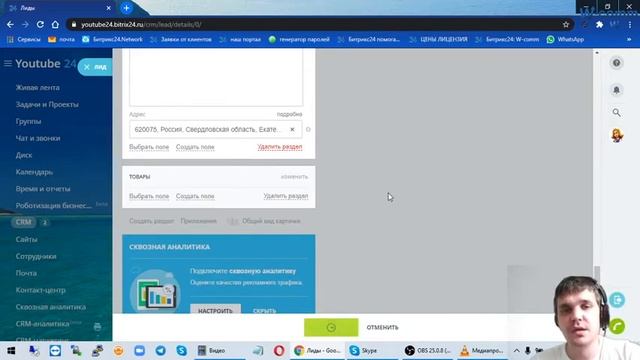Viewport: 640px width, 360px height.
Task: Open the help question-mark icon
Action: click(616, 63)
